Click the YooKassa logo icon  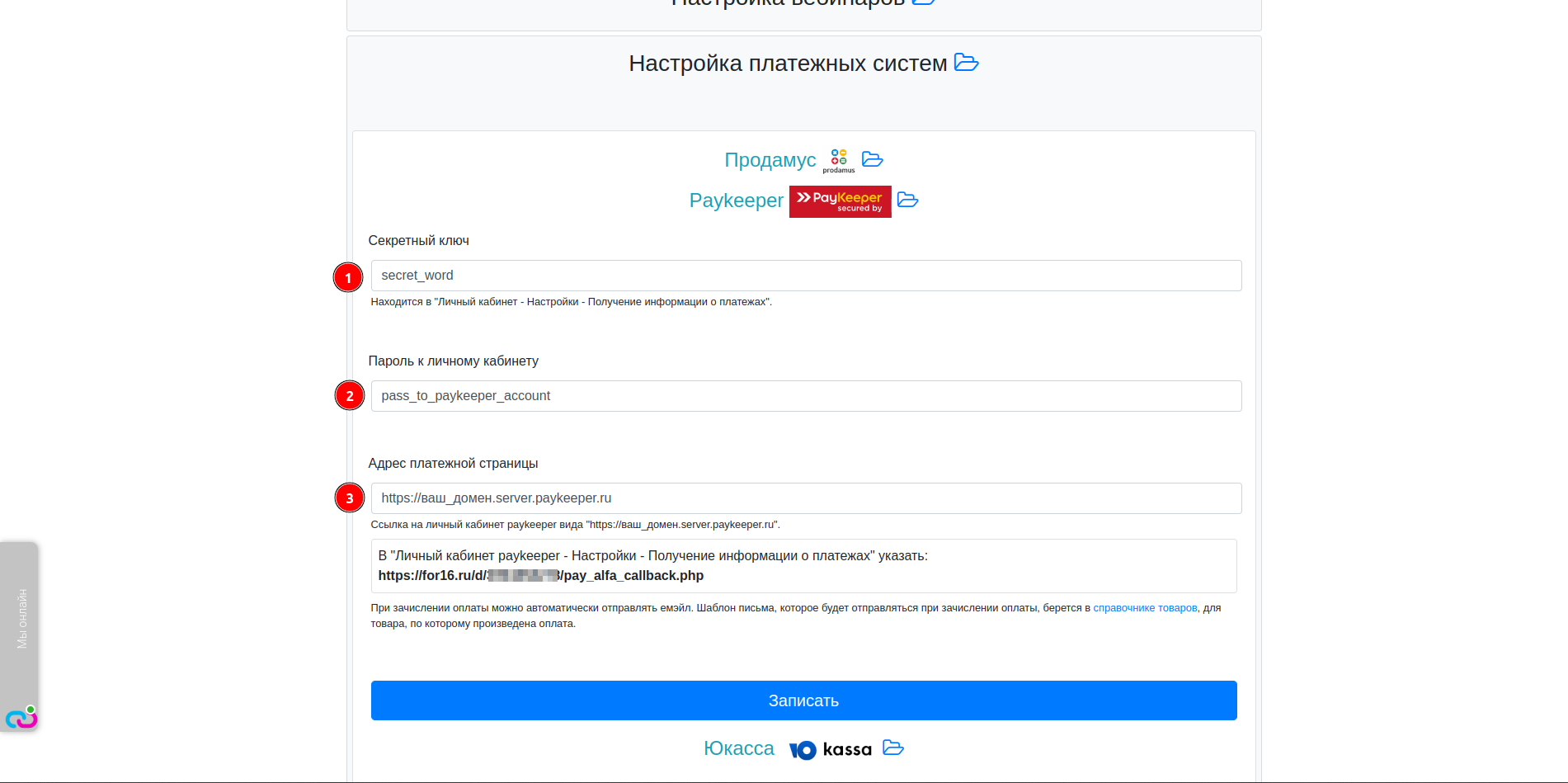tap(830, 749)
